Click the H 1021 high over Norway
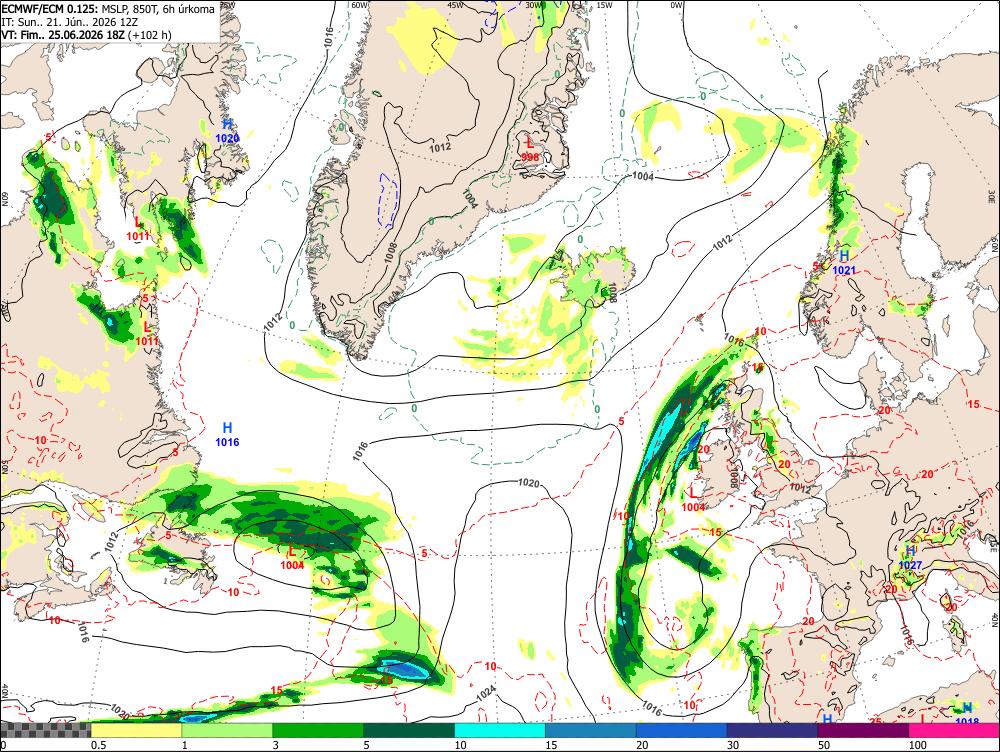Screen dimensions: 1000x752 tap(844, 262)
